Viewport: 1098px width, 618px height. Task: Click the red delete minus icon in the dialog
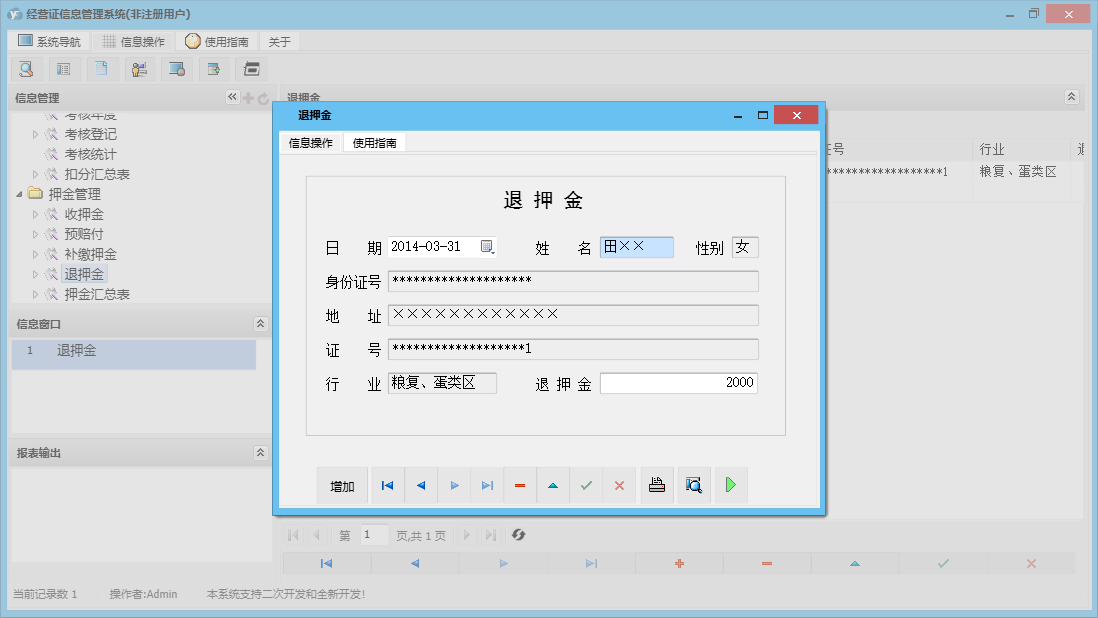tap(519, 485)
